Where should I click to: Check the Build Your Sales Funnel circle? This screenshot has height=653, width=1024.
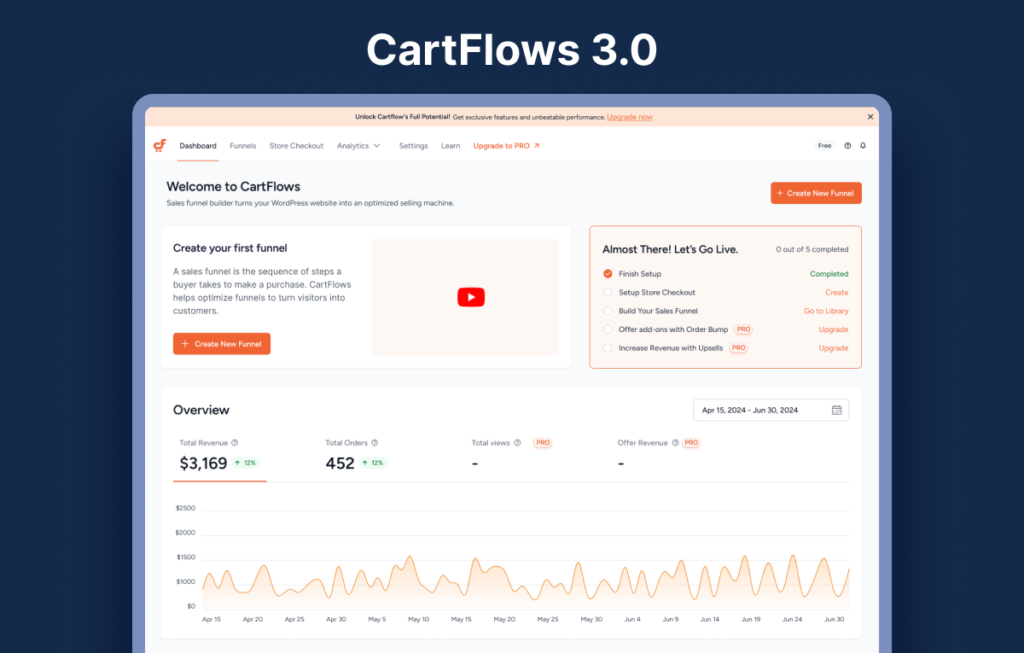[608, 311]
